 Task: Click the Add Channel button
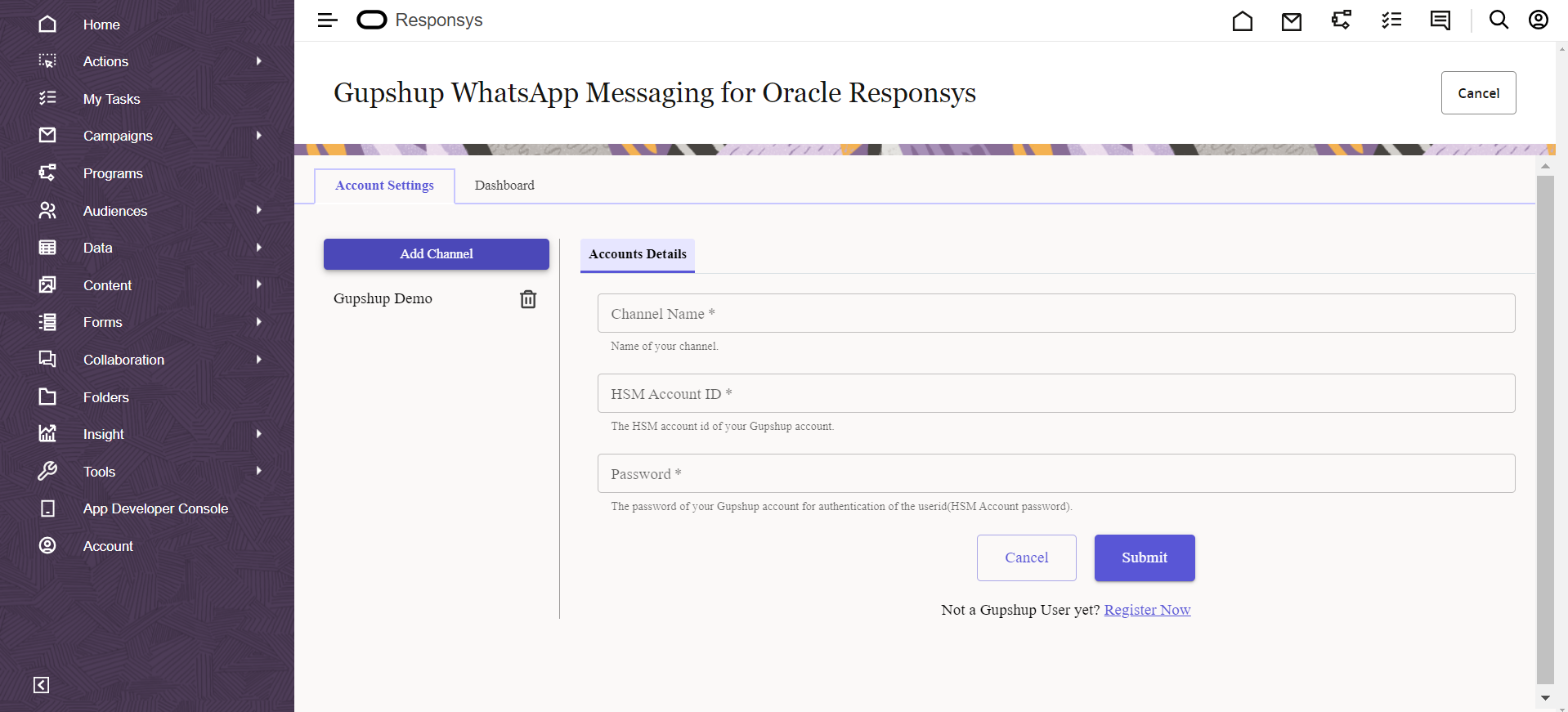pos(437,254)
